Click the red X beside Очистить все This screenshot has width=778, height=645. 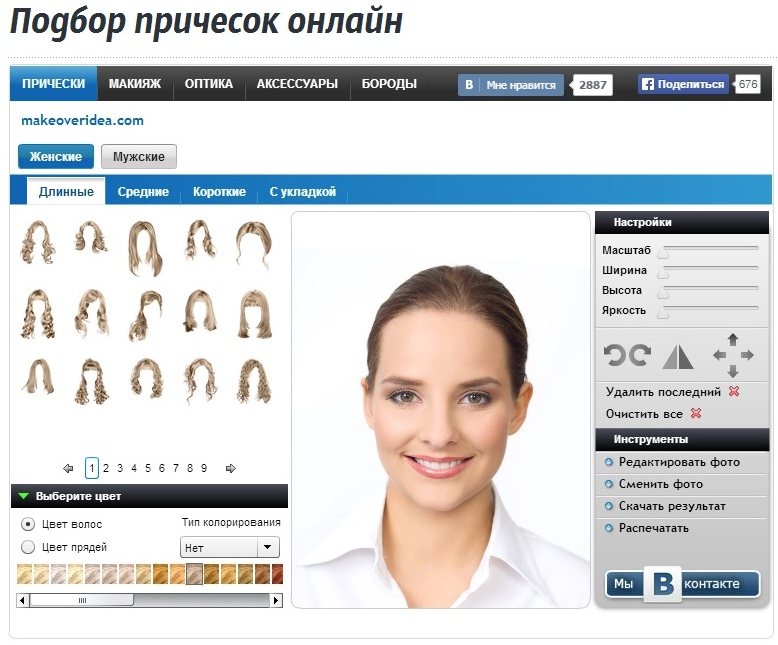tap(696, 414)
